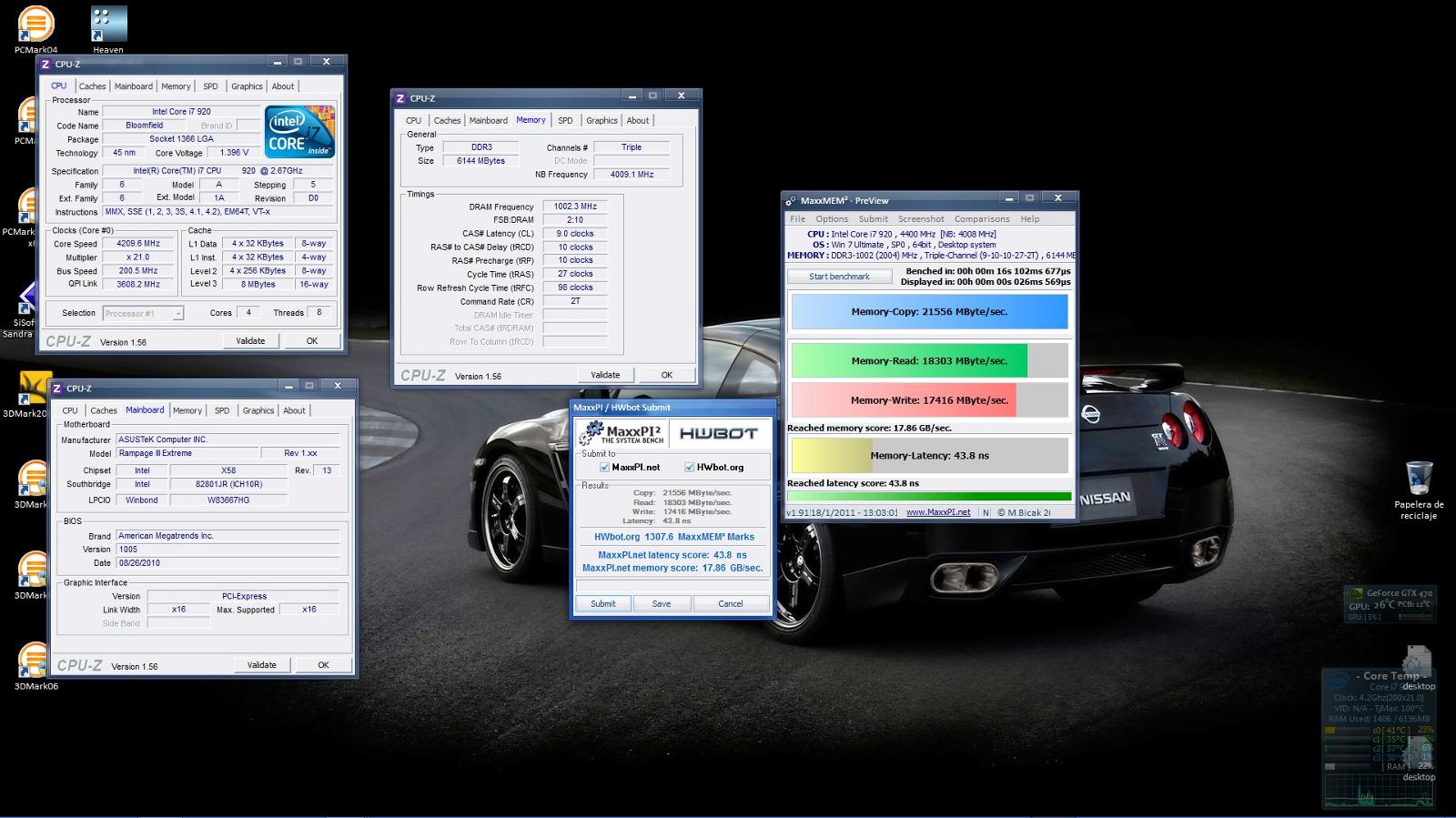The image size is (1456, 818).
Task: Click the NB Frequency 4009.1 MHz value
Action: tap(632, 175)
